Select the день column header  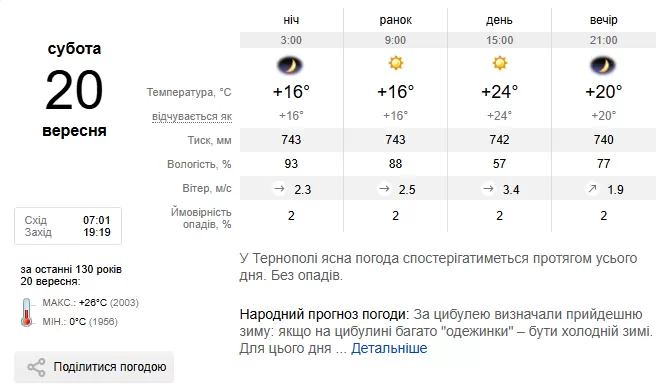click(499, 20)
